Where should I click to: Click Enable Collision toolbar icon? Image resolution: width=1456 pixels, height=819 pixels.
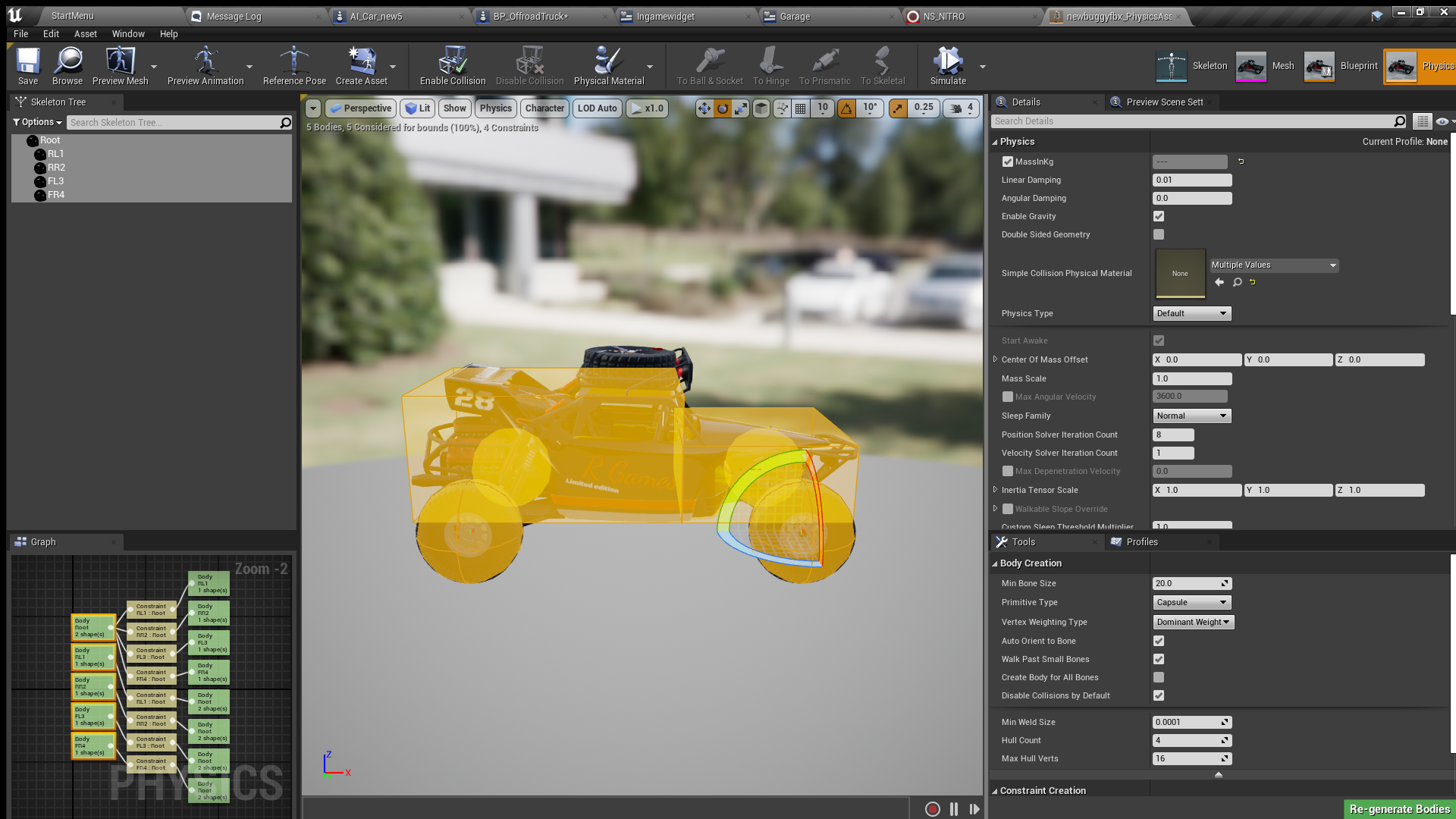click(452, 65)
